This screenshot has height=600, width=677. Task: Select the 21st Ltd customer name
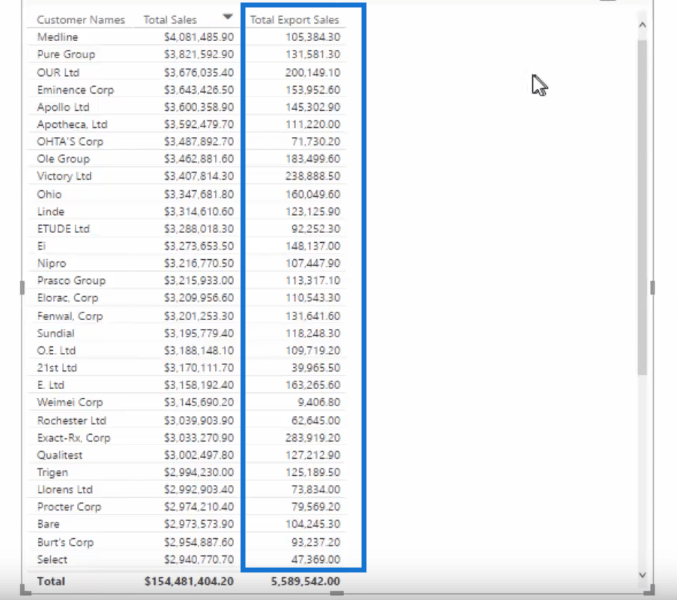pyautogui.click(x=57, y=368)
